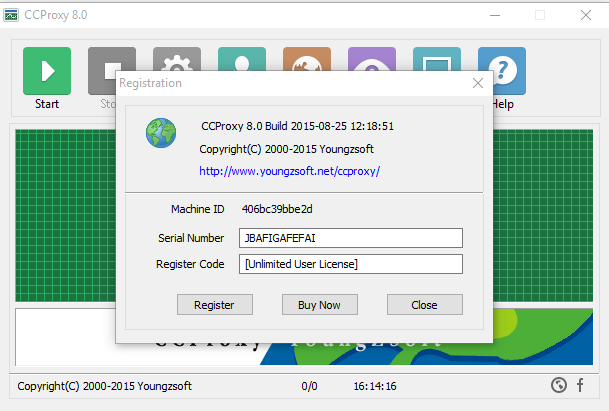Click the Serial Number label
The image size is (609, 411).
coord(191,238)
